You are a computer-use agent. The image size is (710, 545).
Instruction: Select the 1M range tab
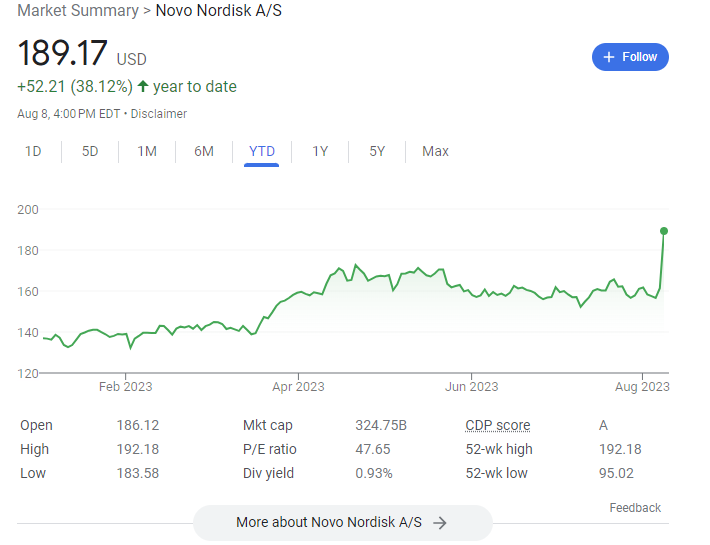147,151
